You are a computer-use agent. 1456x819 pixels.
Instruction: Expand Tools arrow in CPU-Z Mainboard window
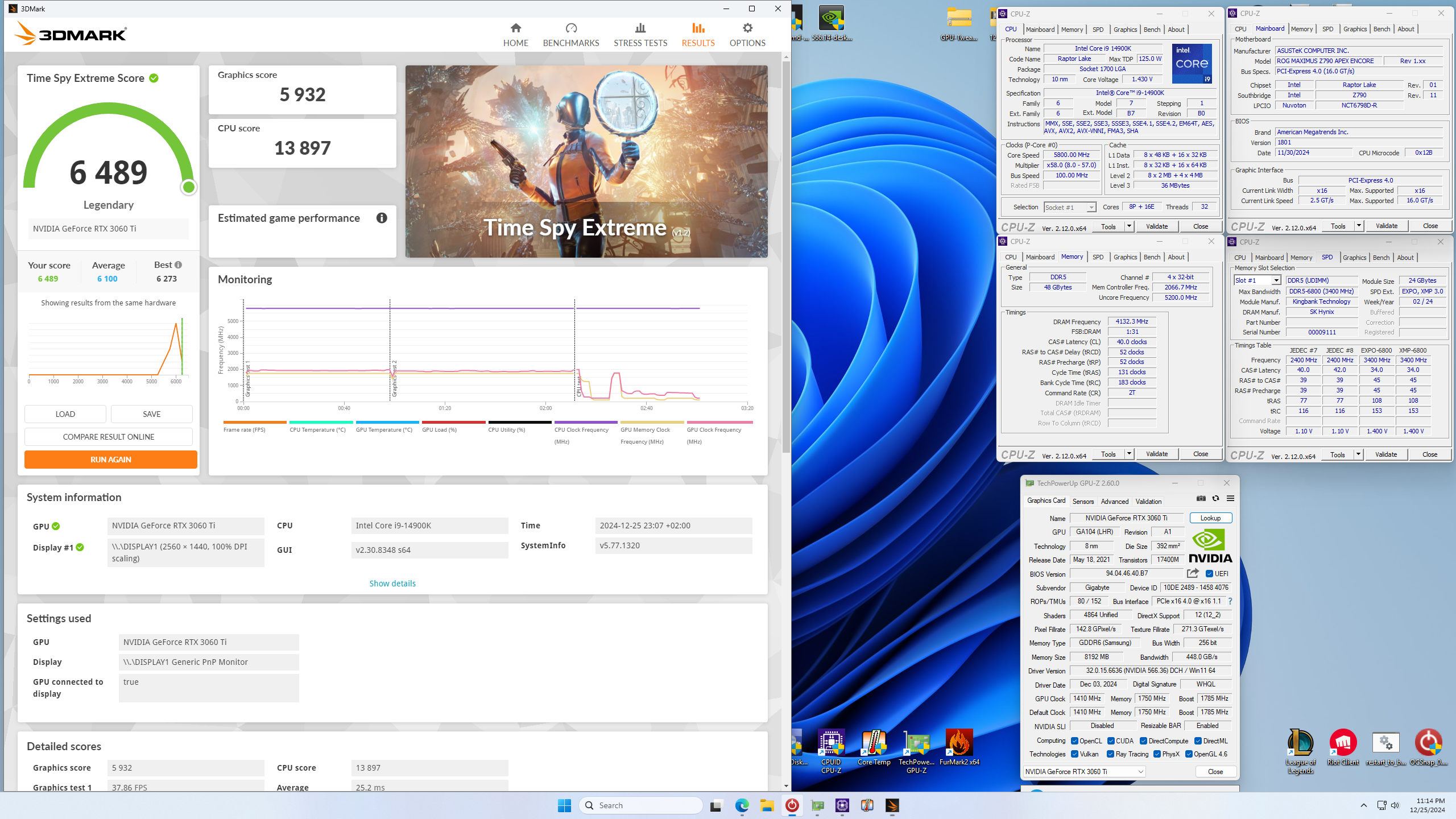pyautogui.click(x=1359, y=226)
